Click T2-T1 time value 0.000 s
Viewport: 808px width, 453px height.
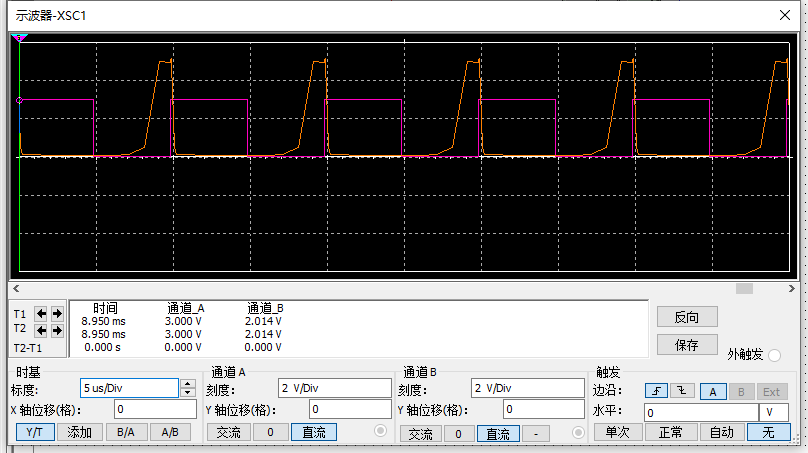102,347
